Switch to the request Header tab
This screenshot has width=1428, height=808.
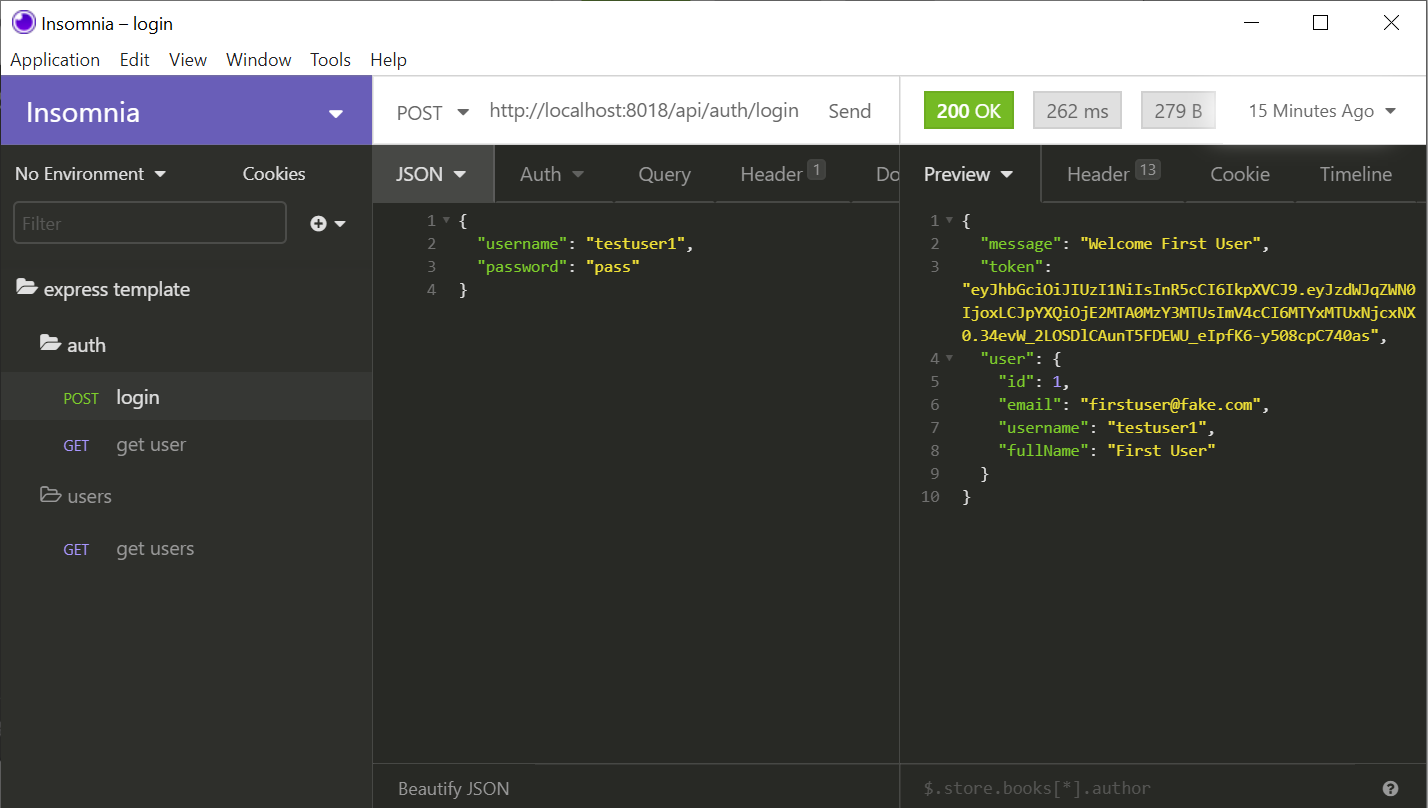coord(781,174)
